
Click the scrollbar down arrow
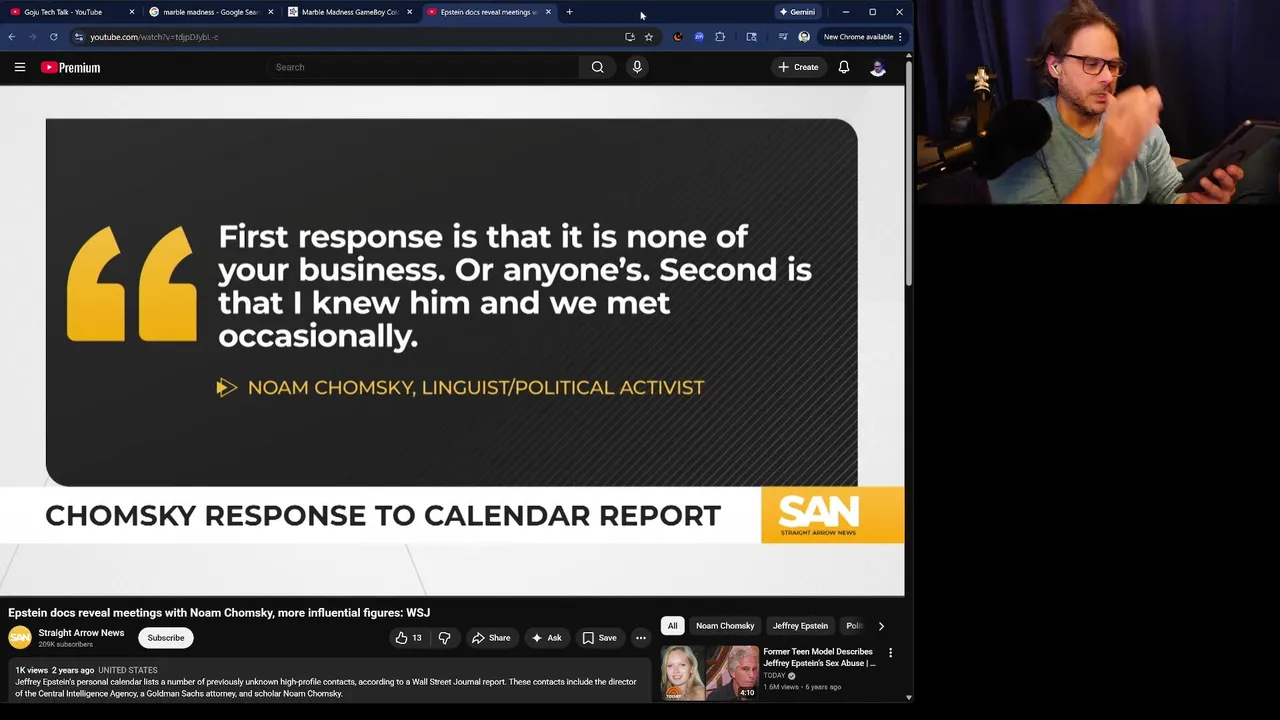(x=908, y=697)
